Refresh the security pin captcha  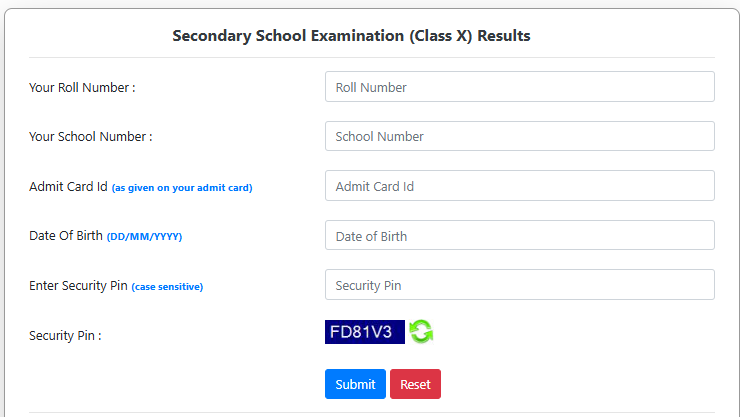pos(421,332)
